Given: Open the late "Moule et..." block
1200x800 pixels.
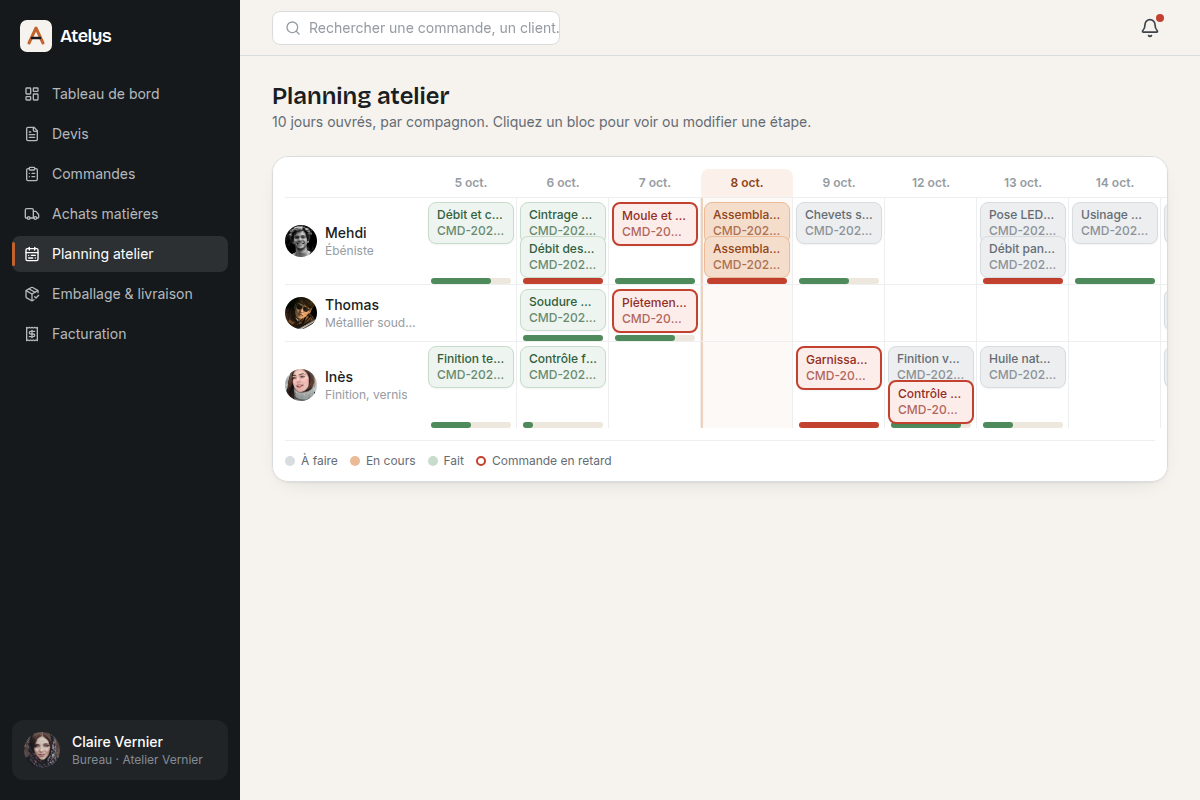Looking at the screenshot, I should (655, 223).
